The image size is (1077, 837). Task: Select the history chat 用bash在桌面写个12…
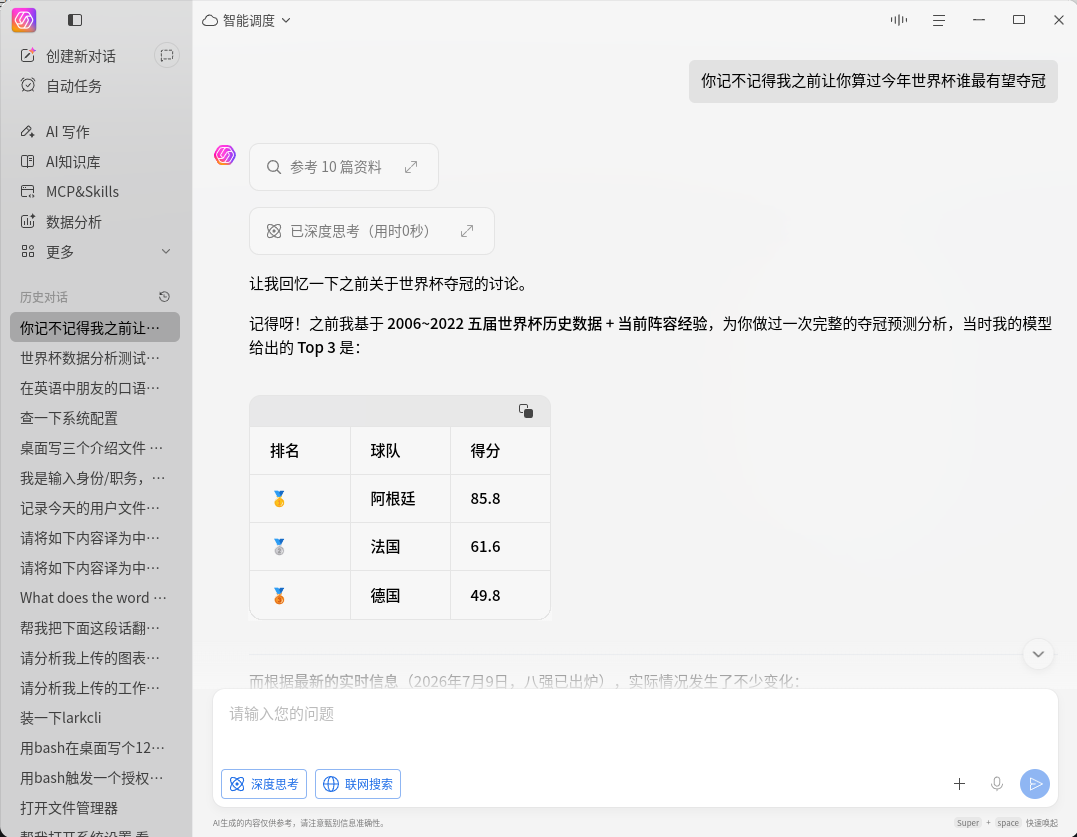pos(95,748)
